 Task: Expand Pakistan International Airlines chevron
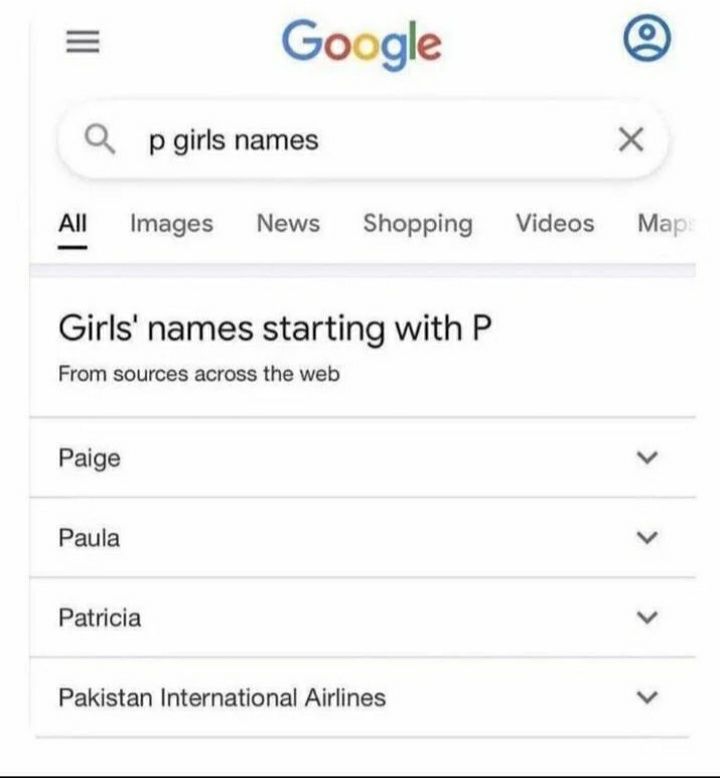(647, 697)
